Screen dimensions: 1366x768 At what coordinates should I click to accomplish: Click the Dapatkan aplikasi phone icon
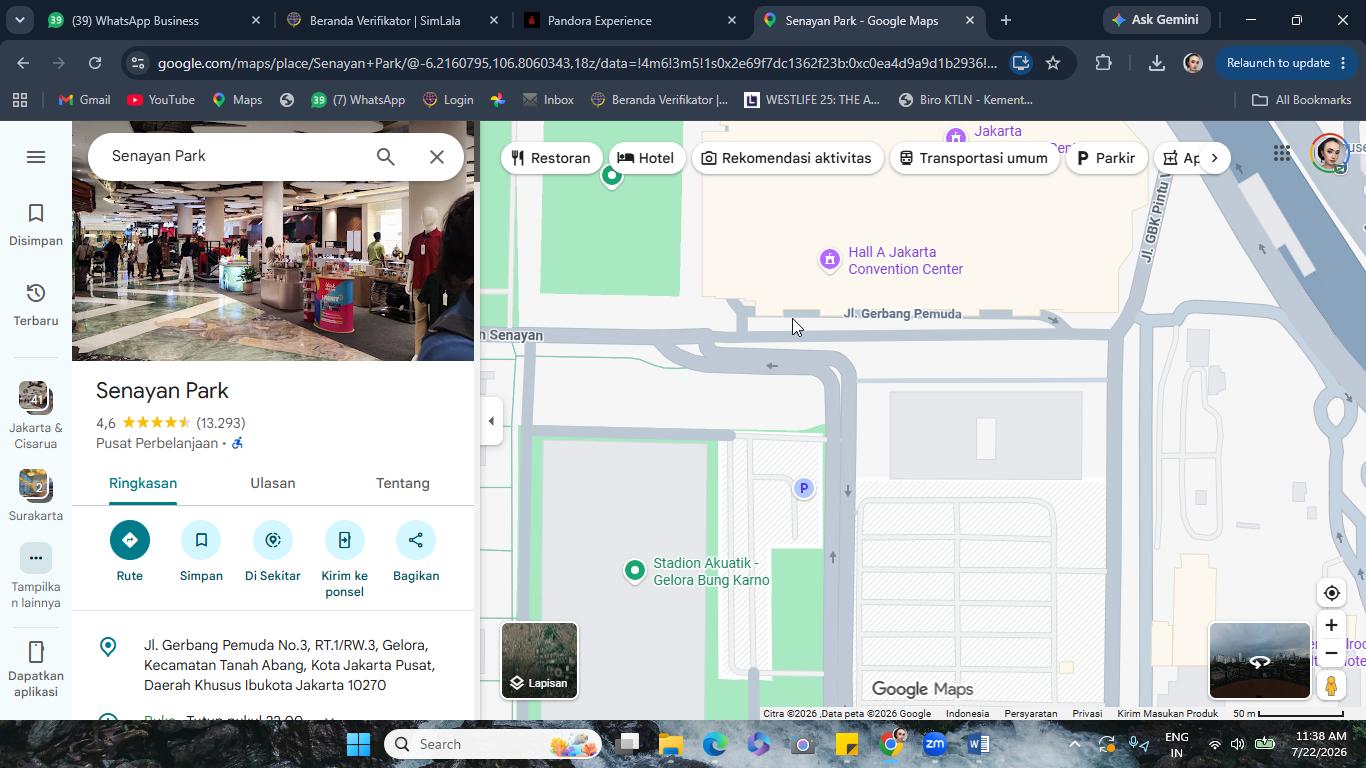(36, 652)
